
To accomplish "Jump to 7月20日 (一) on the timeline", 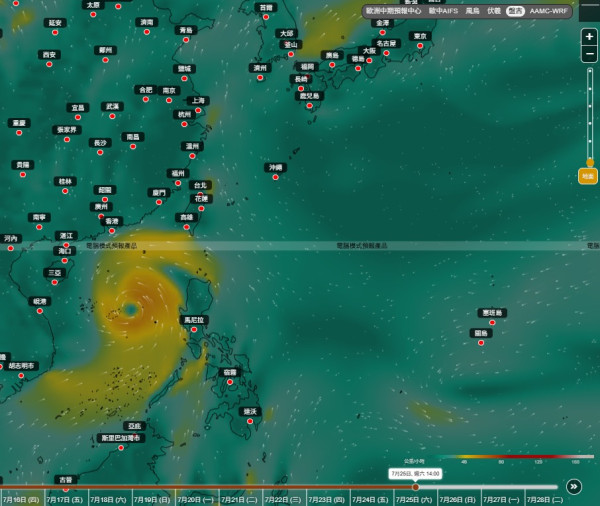I will (x=196, y=499).
